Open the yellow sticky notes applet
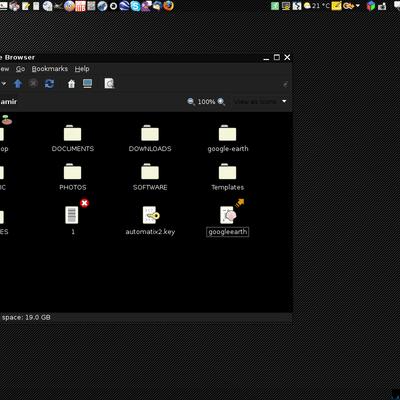Screen dimensions: 400x400 [336, 6]
